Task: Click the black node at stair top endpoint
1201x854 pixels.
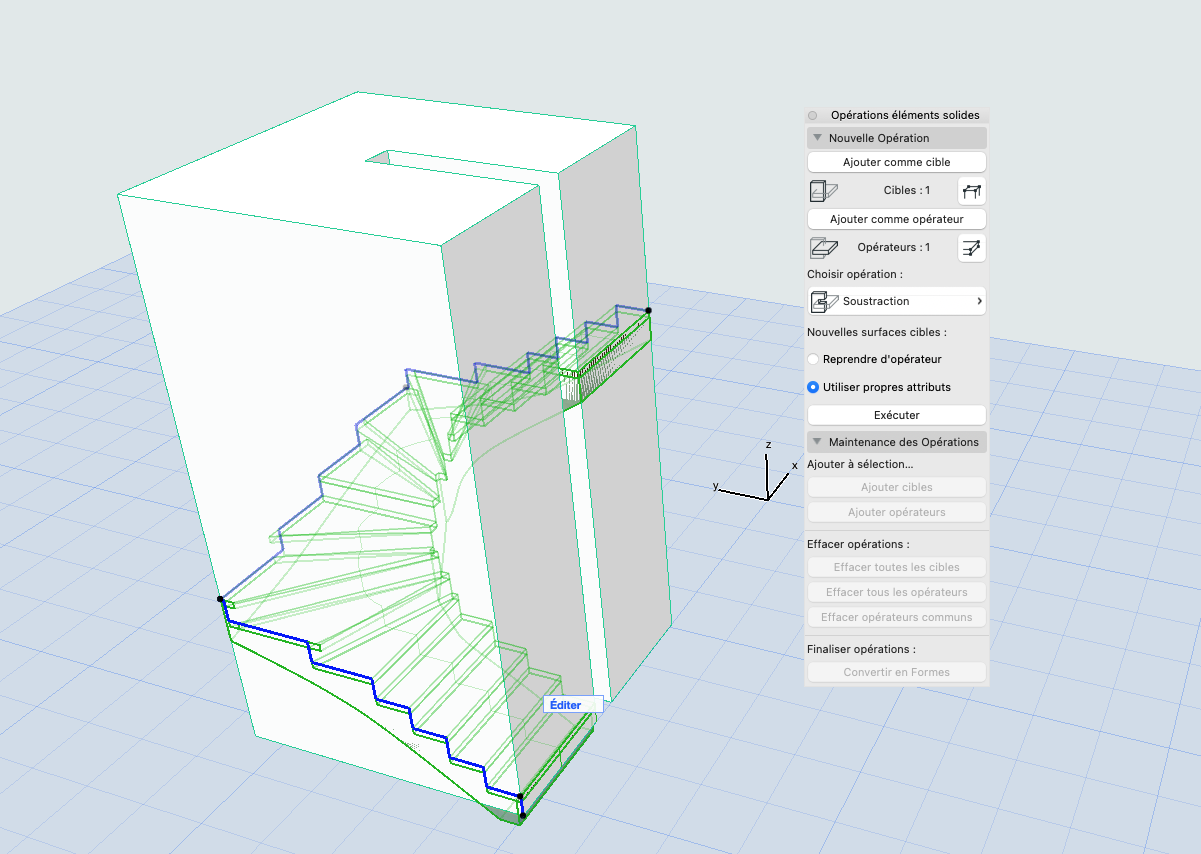Action: tap(648, 311)
